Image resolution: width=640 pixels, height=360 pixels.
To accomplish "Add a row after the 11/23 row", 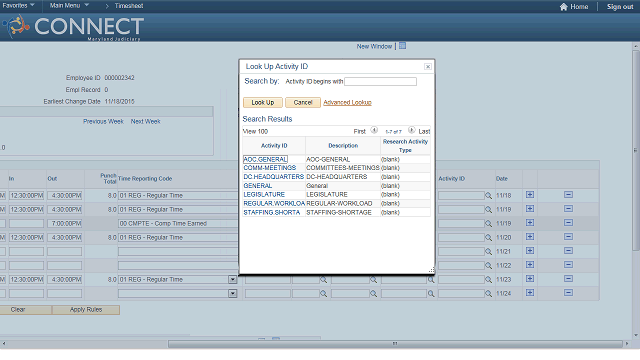I will pos(530,278).
